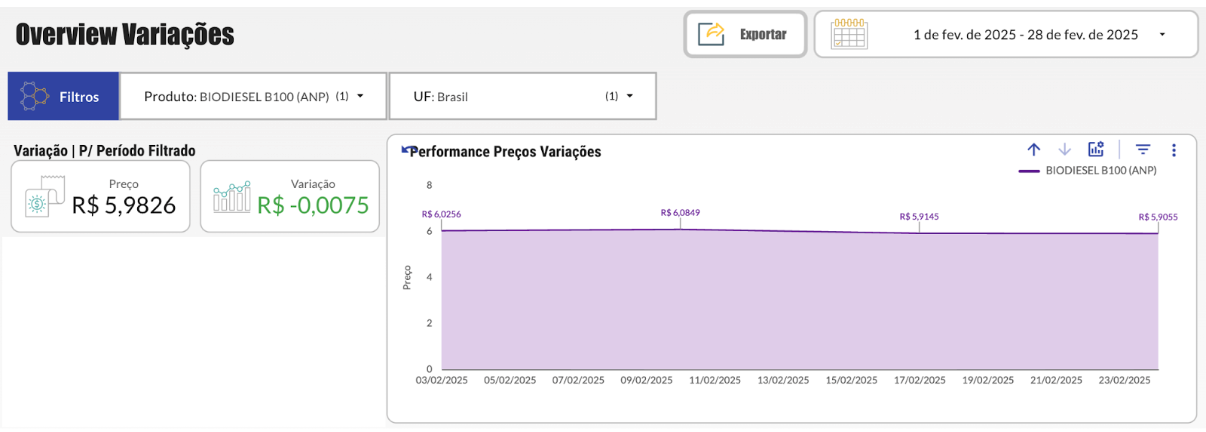
Task: Click the drill down arrow icon
Action: pyautogui.click(x=1064, y=150)
